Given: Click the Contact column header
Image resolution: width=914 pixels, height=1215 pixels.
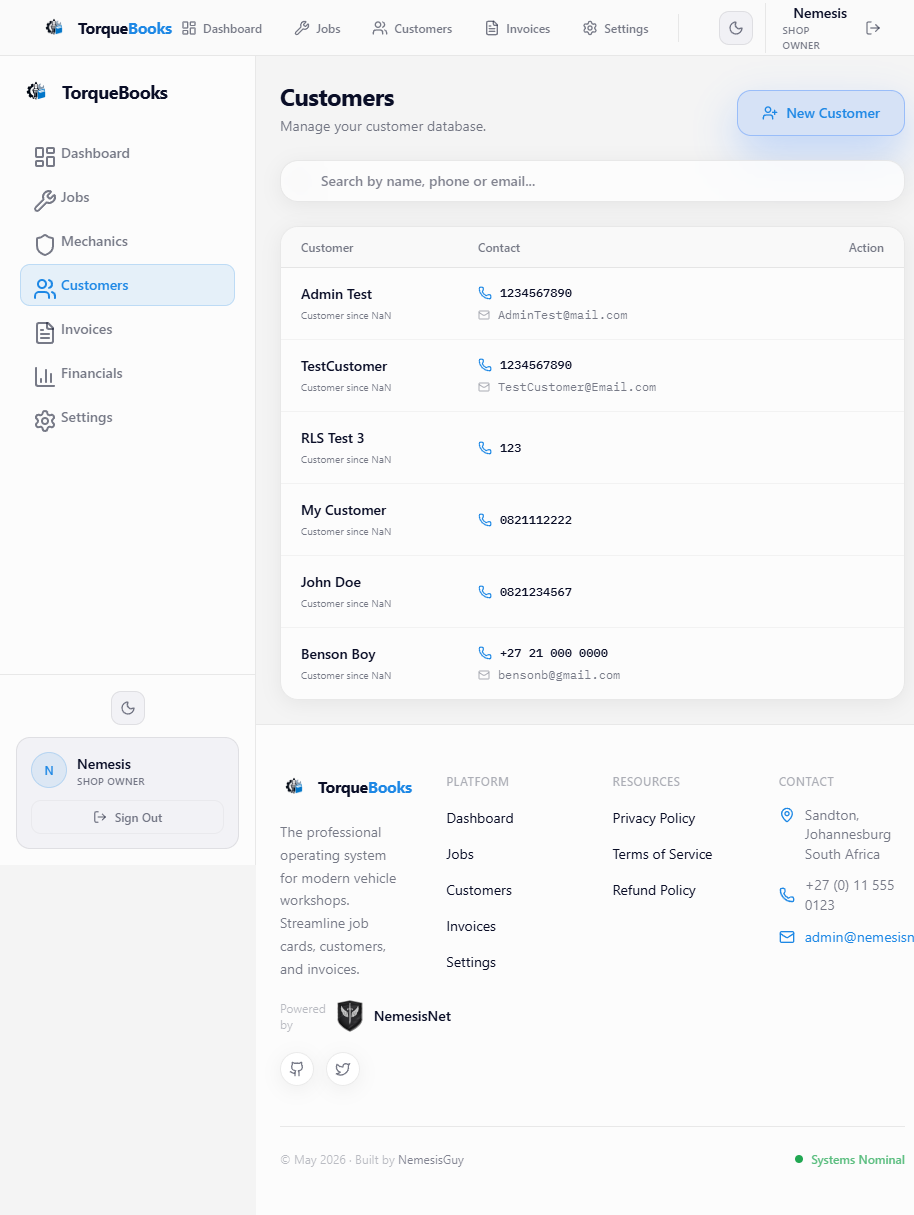Looking at the screenshot, I should coord(499,248).
